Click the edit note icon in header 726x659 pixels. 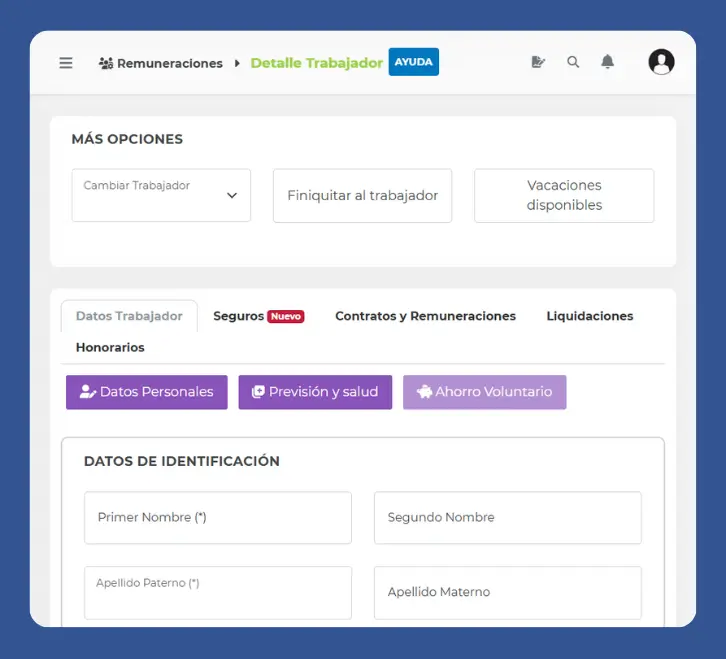pyautogui.click(x=538, y=62)
